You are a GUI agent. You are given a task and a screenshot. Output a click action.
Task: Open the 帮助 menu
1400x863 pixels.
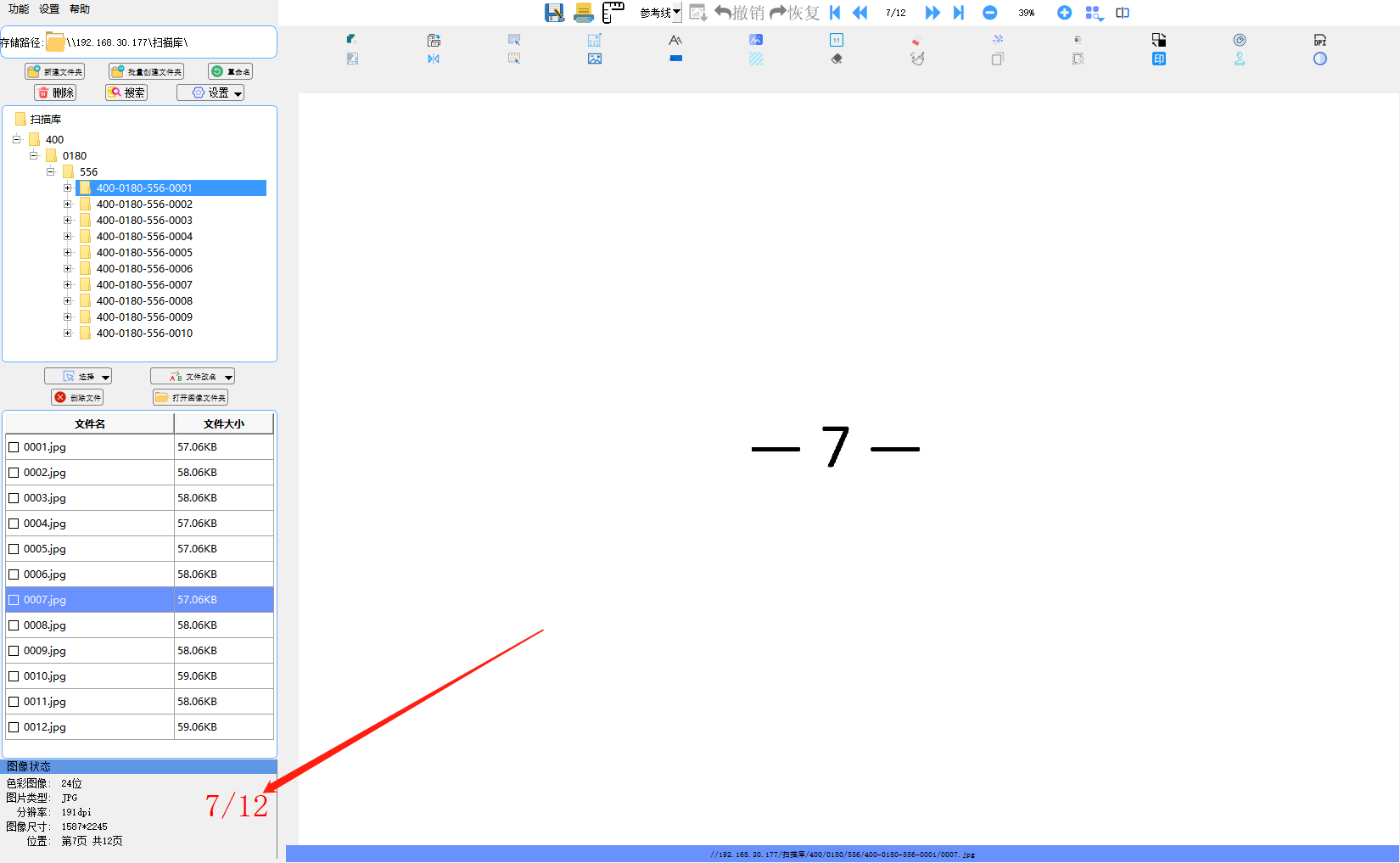click(80, 8)
